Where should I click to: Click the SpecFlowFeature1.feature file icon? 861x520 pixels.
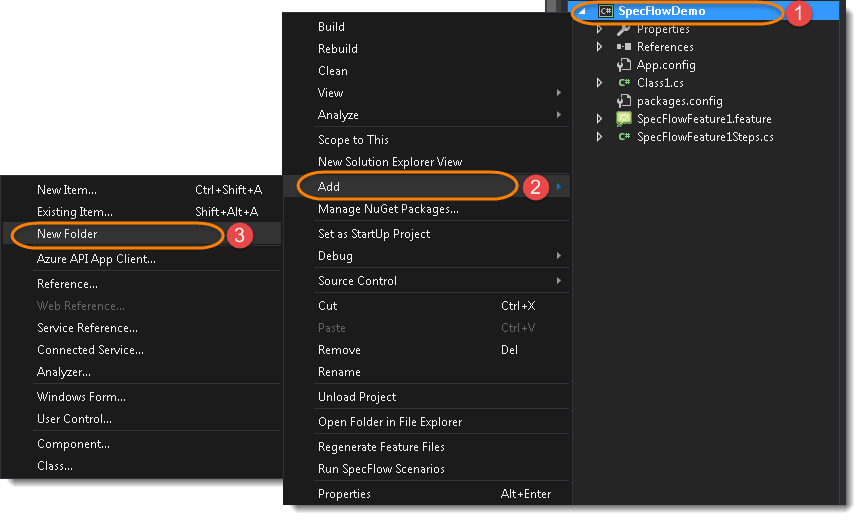(624, 119)
